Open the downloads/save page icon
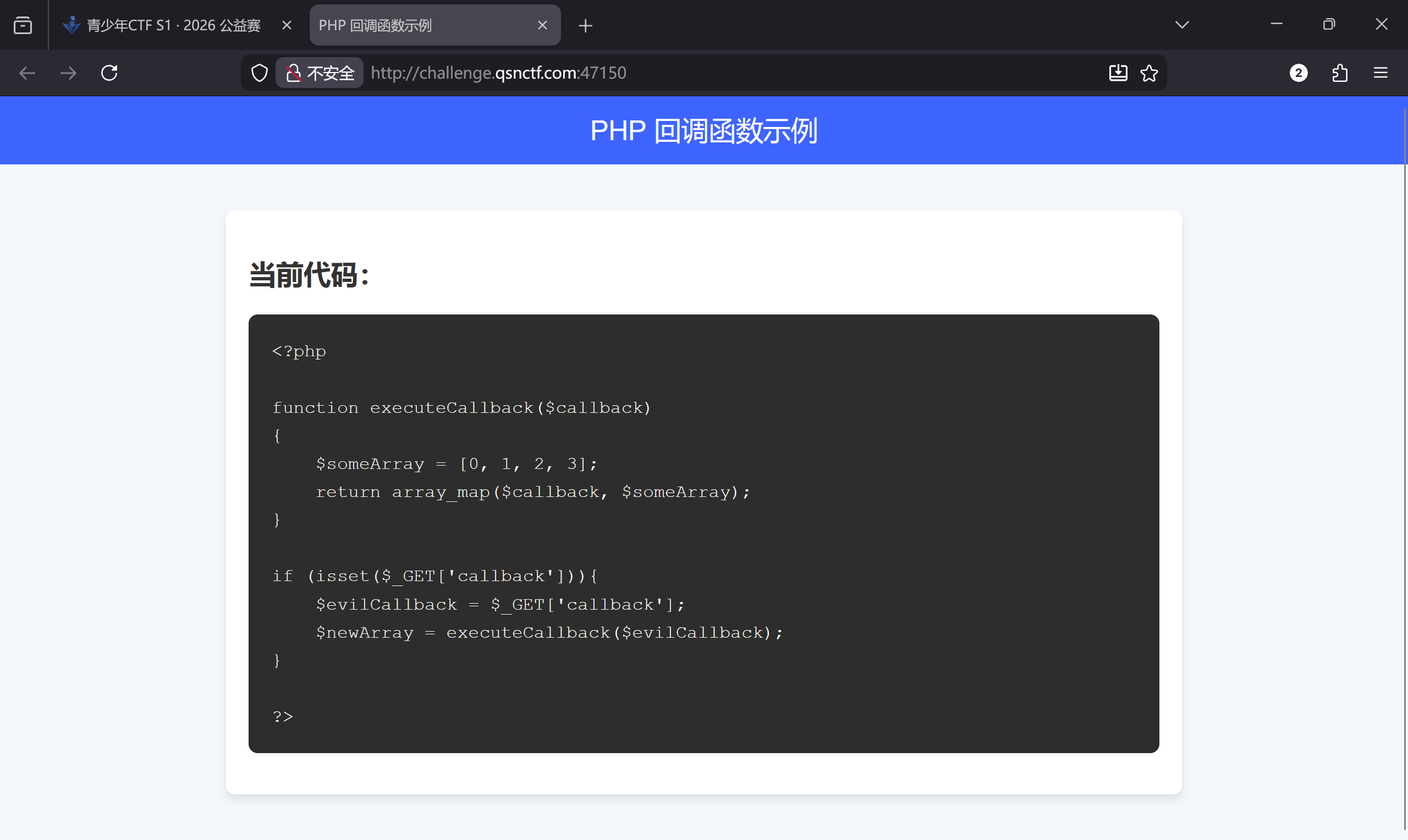 [1118, 73]
